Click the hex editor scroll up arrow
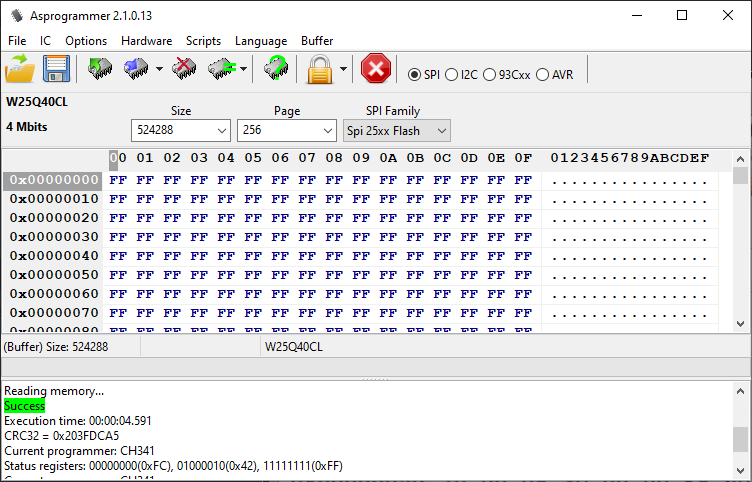The height and width of the screenshot is (482, 752). [740, 159]
